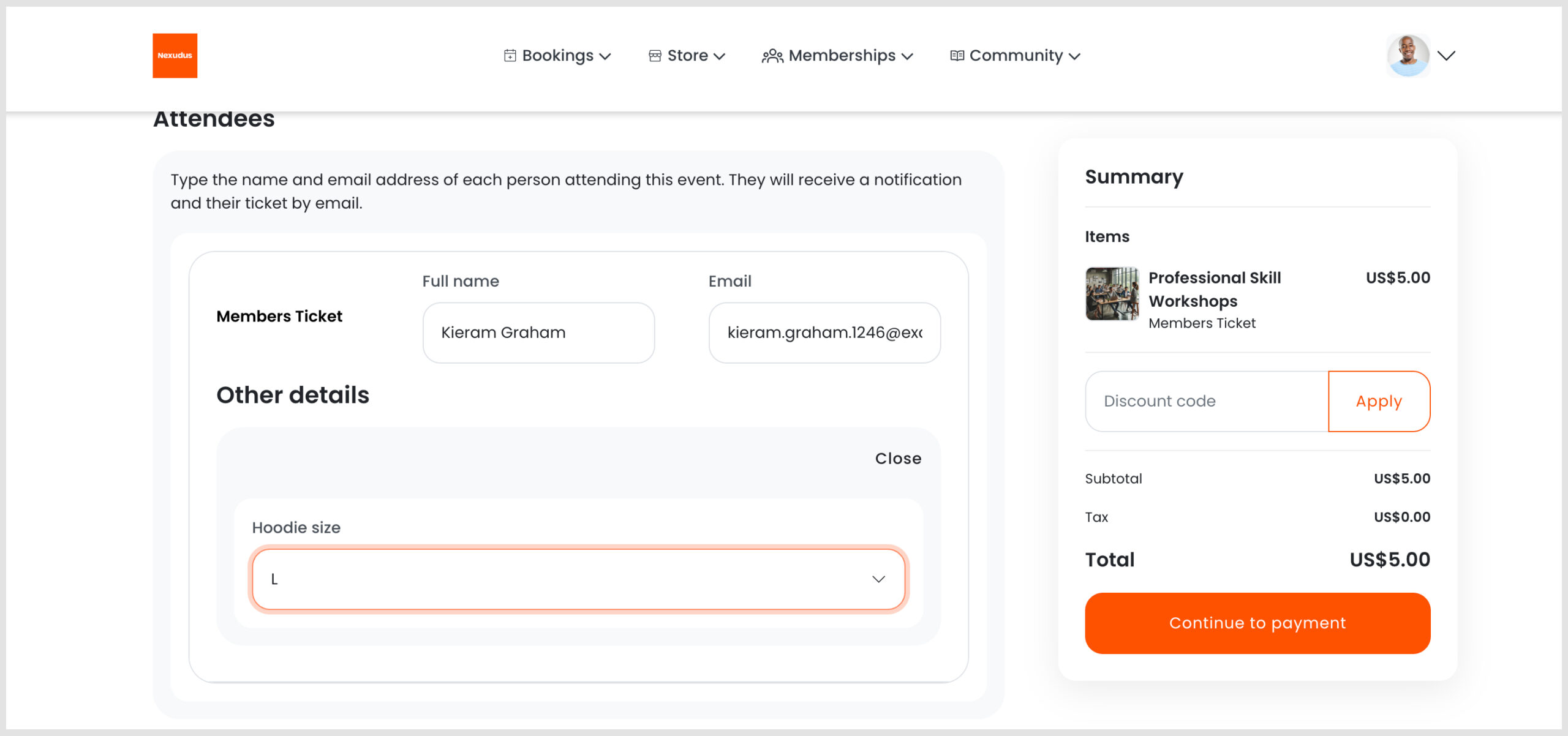Click the Subtotal US$5.00 amount
Viewport: 1568px width, 736px height.
pyautogui.click(x=1402, y=478)
